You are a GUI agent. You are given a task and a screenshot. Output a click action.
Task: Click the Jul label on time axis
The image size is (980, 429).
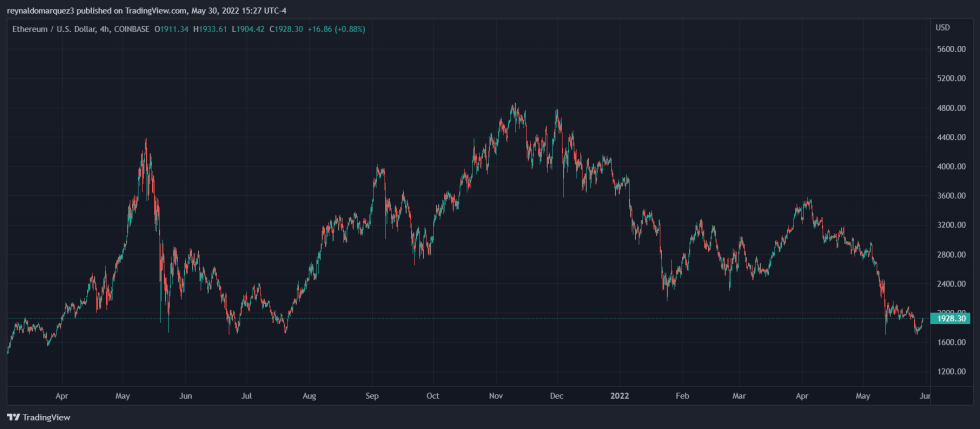(x=246, y=396)
